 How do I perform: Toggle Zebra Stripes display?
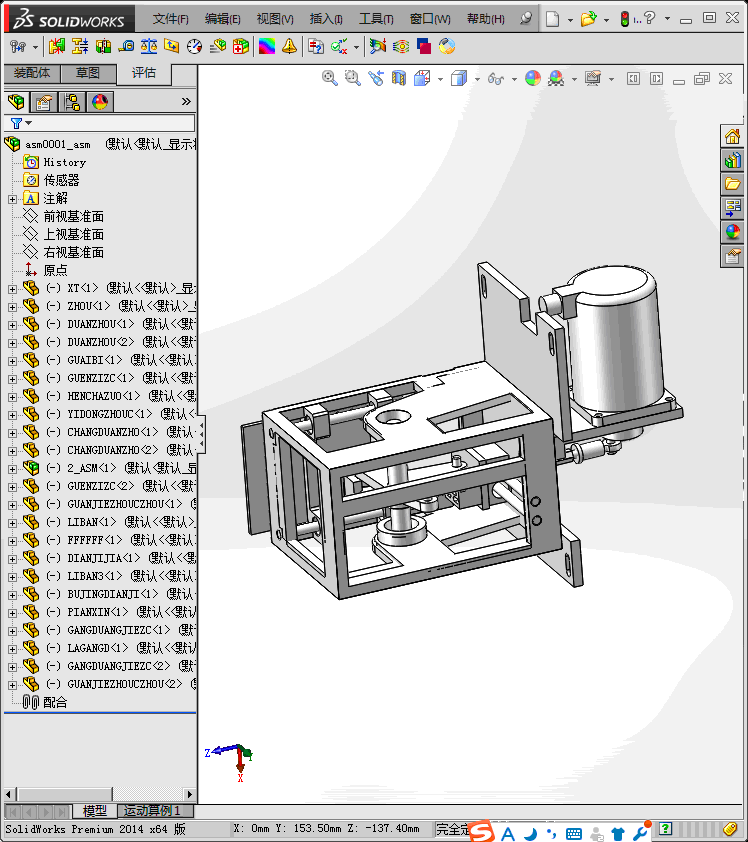click(401, 47)
